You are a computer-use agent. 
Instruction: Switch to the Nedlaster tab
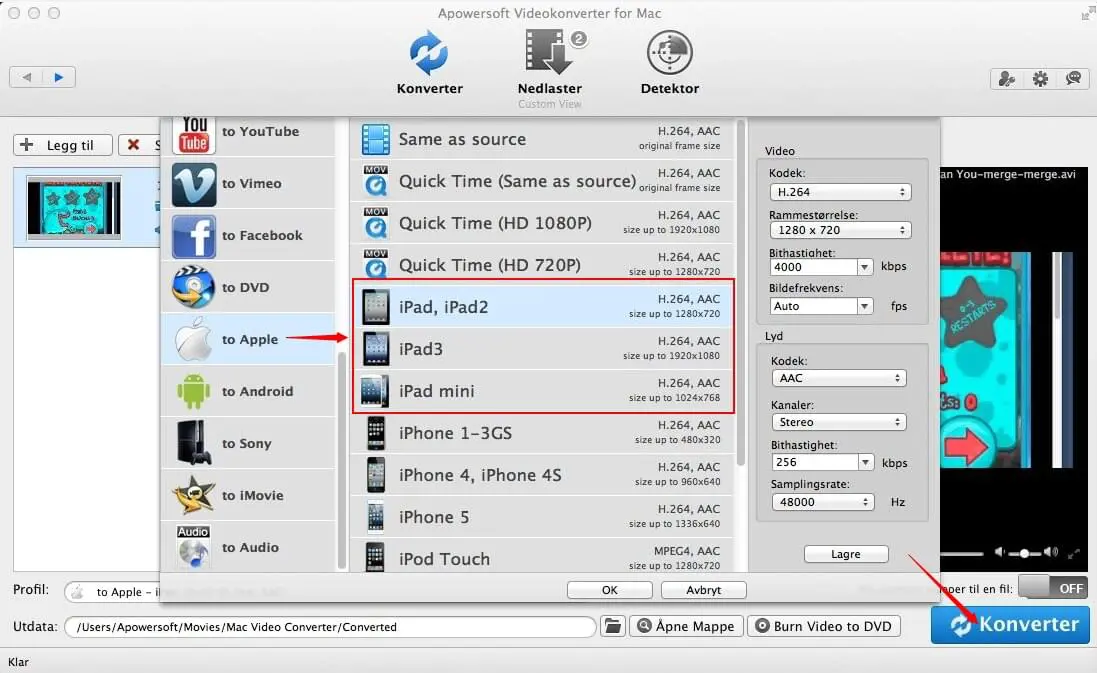pyautogui.click(x=550, y=63)
